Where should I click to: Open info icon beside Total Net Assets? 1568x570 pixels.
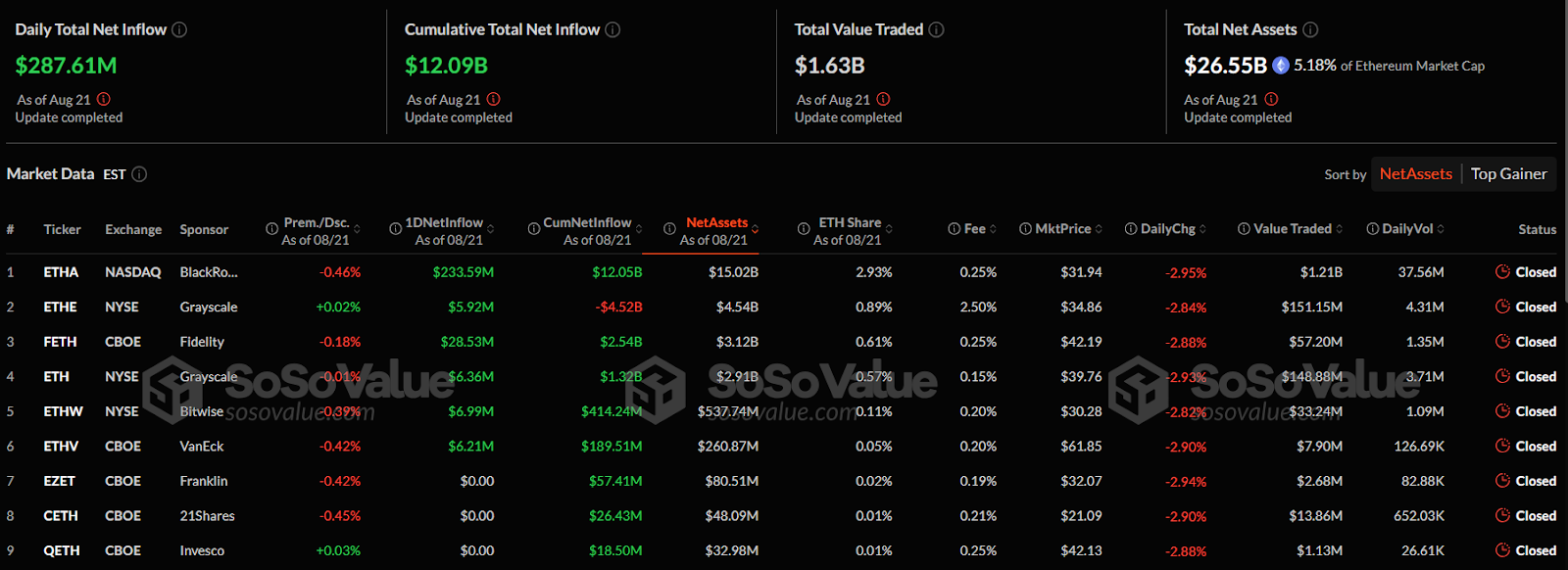coord(1310,29)
